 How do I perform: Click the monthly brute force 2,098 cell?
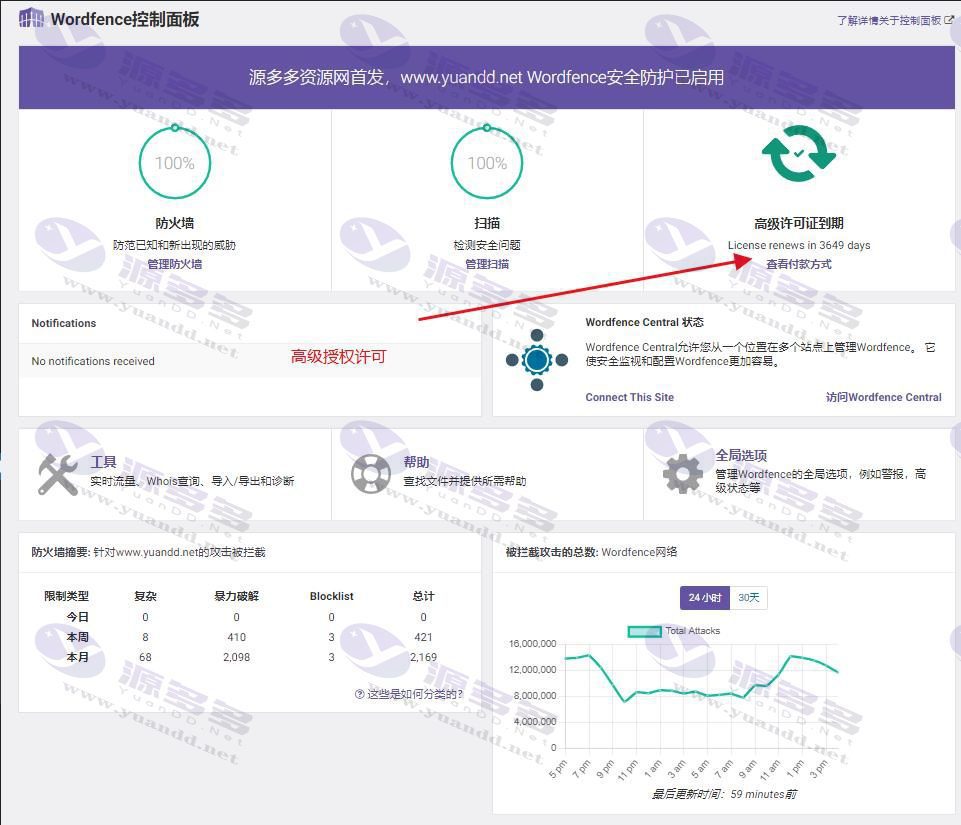click(x=237, y=657)
